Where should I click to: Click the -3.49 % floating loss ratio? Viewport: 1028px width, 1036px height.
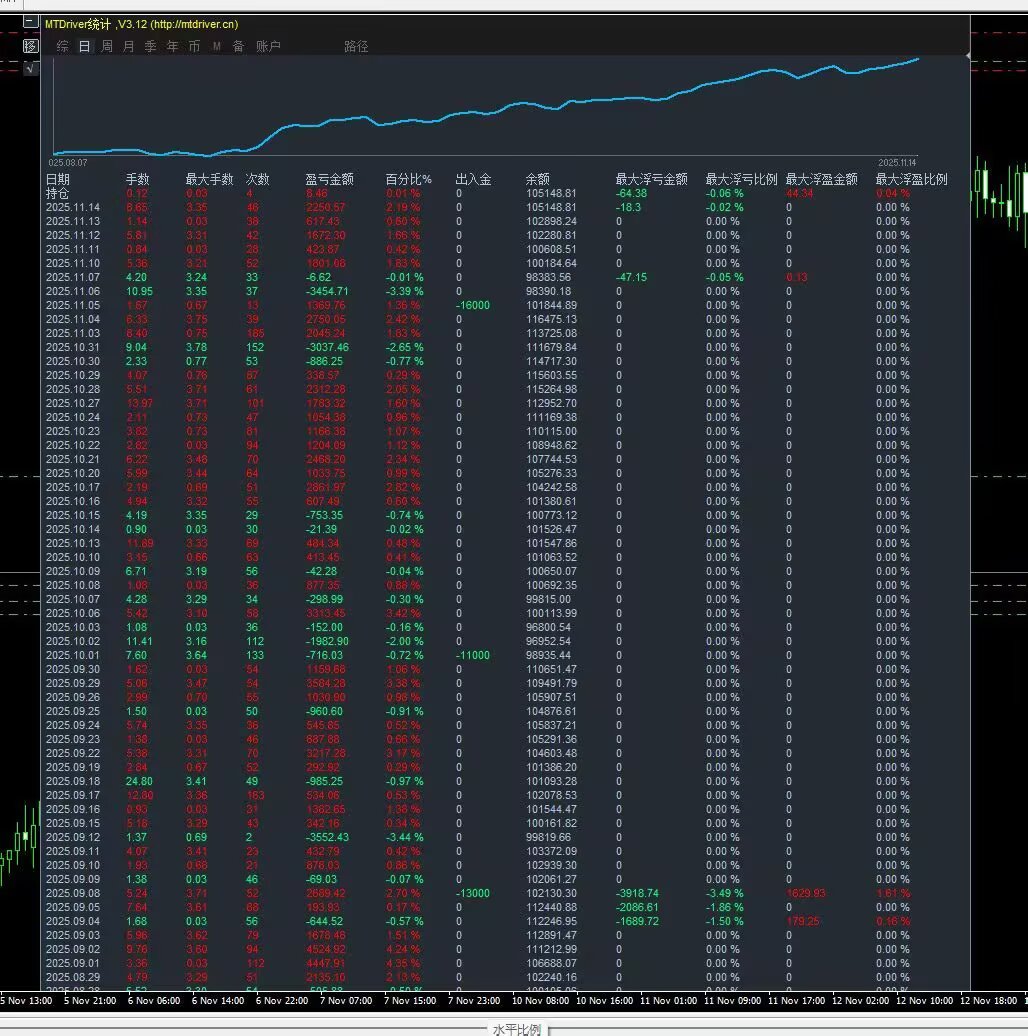point(725,893)
